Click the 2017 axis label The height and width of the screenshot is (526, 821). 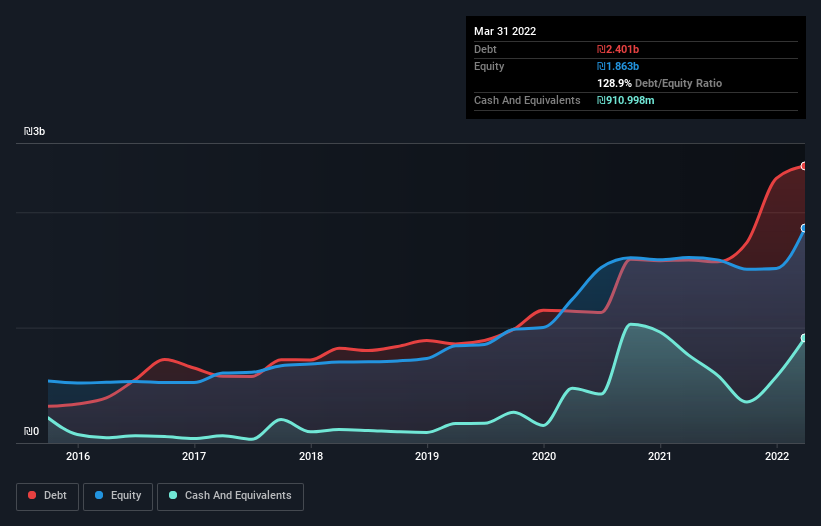(x=194, y=456)
